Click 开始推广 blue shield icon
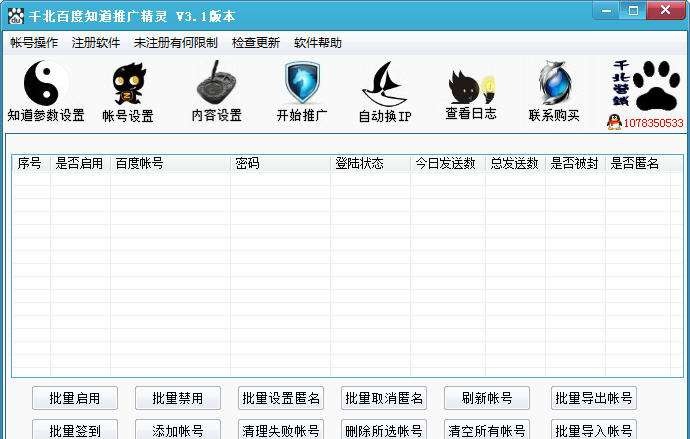Image resolution: width=690 pixels, height=439 pixels. 302,82
